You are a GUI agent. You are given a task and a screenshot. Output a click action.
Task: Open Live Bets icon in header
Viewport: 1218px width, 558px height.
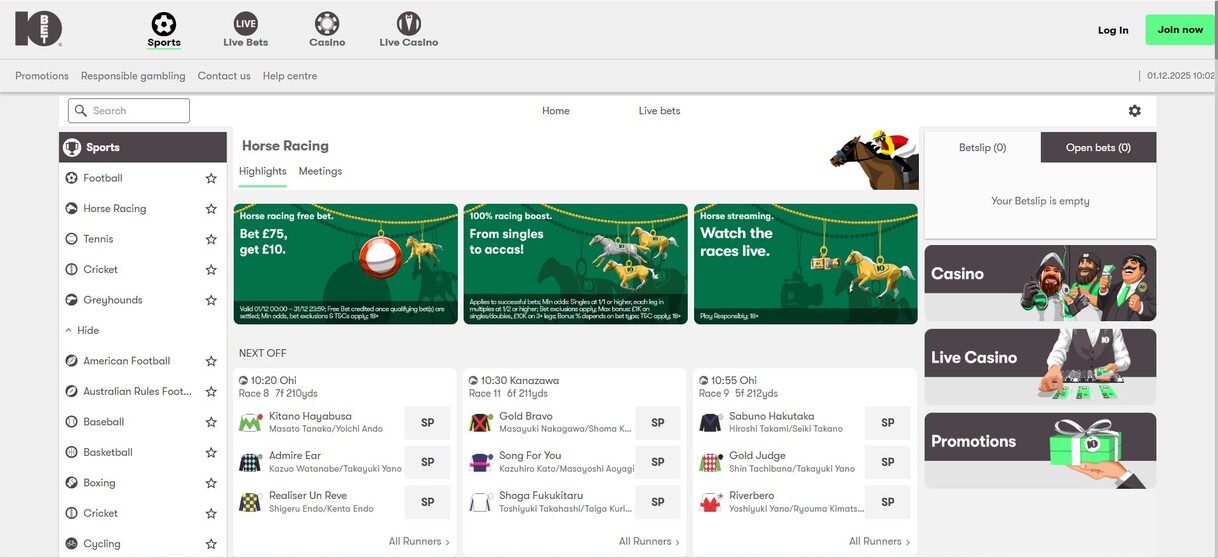pos(245,23)
